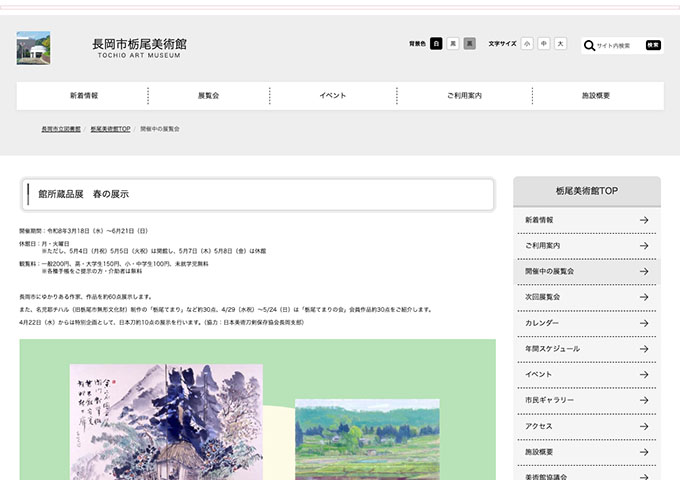Click the arrow icon beside sidebar 施設概要

pyautogui.click(x=644, y=452)
